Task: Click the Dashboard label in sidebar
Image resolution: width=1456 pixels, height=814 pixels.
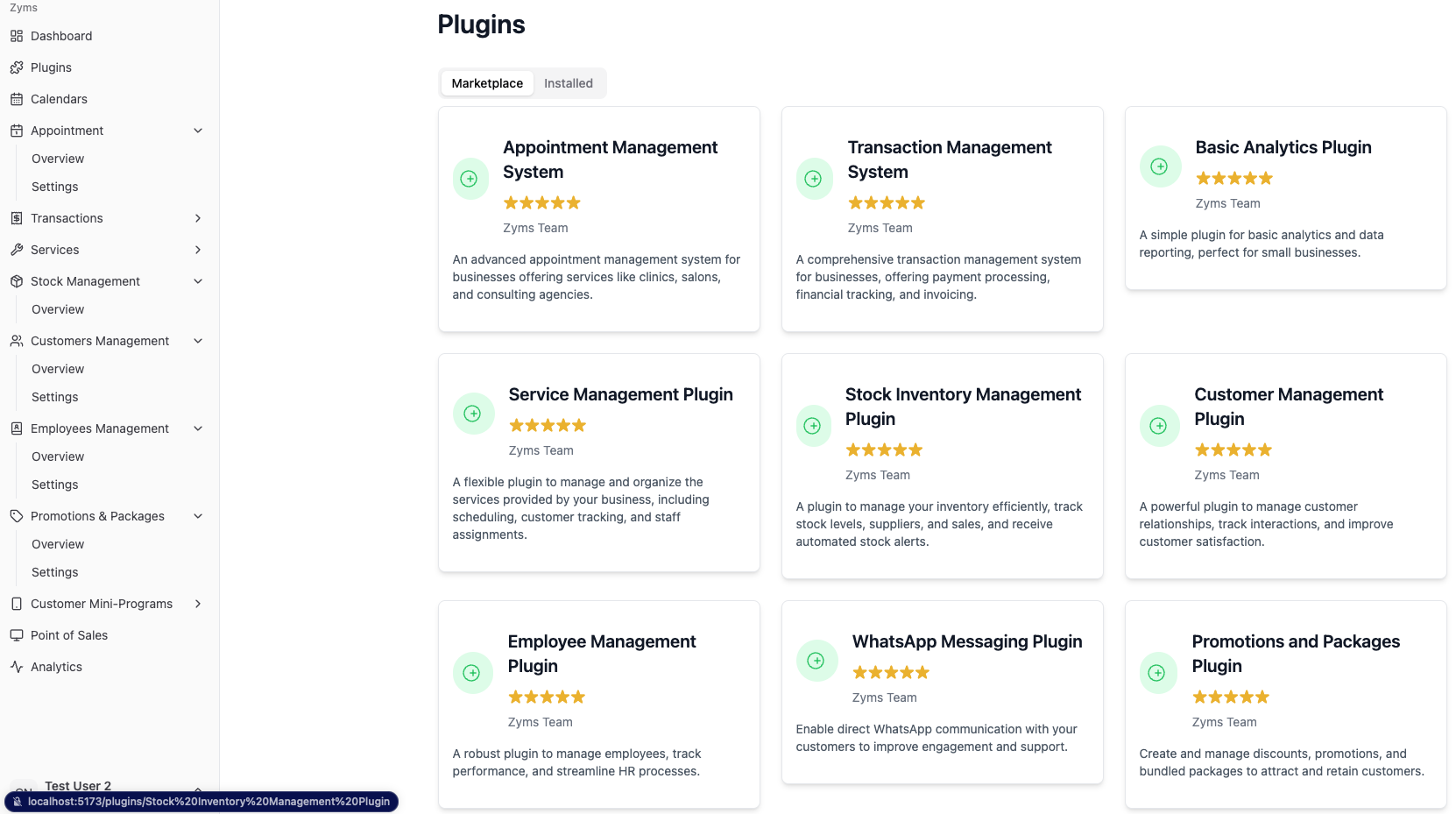Action: coord(61,36)
